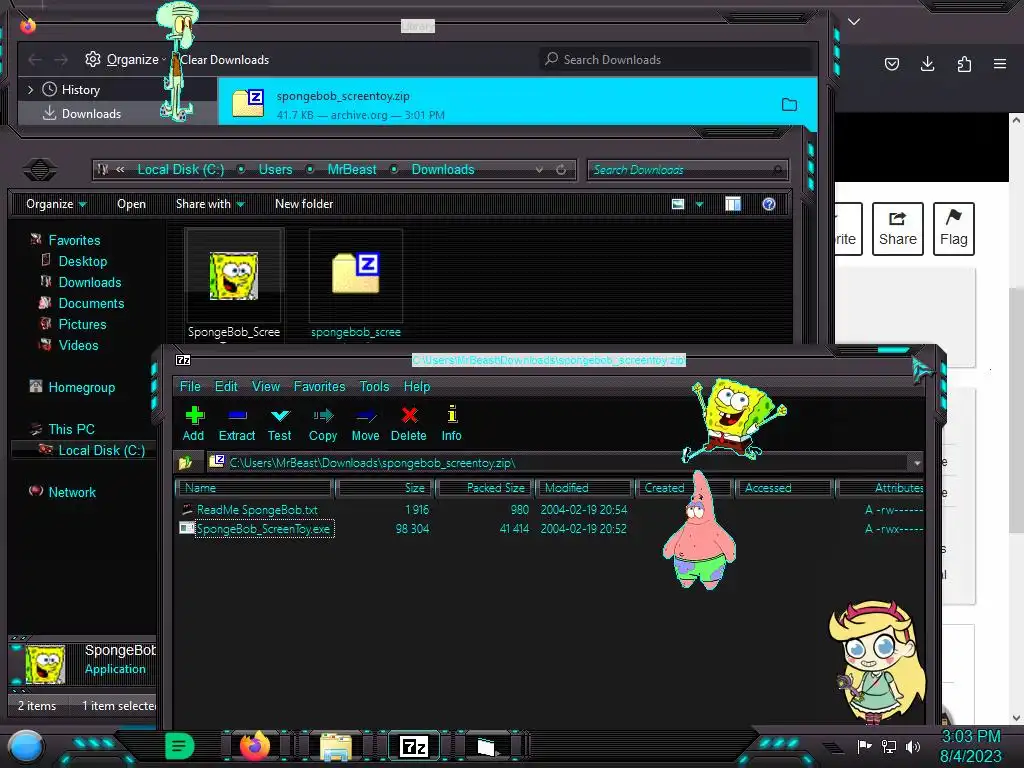The width and height of the screenshot is (1024, 768).
Task: Click the 7-Zip taskbar icon
Action: [x=414, y=746]
